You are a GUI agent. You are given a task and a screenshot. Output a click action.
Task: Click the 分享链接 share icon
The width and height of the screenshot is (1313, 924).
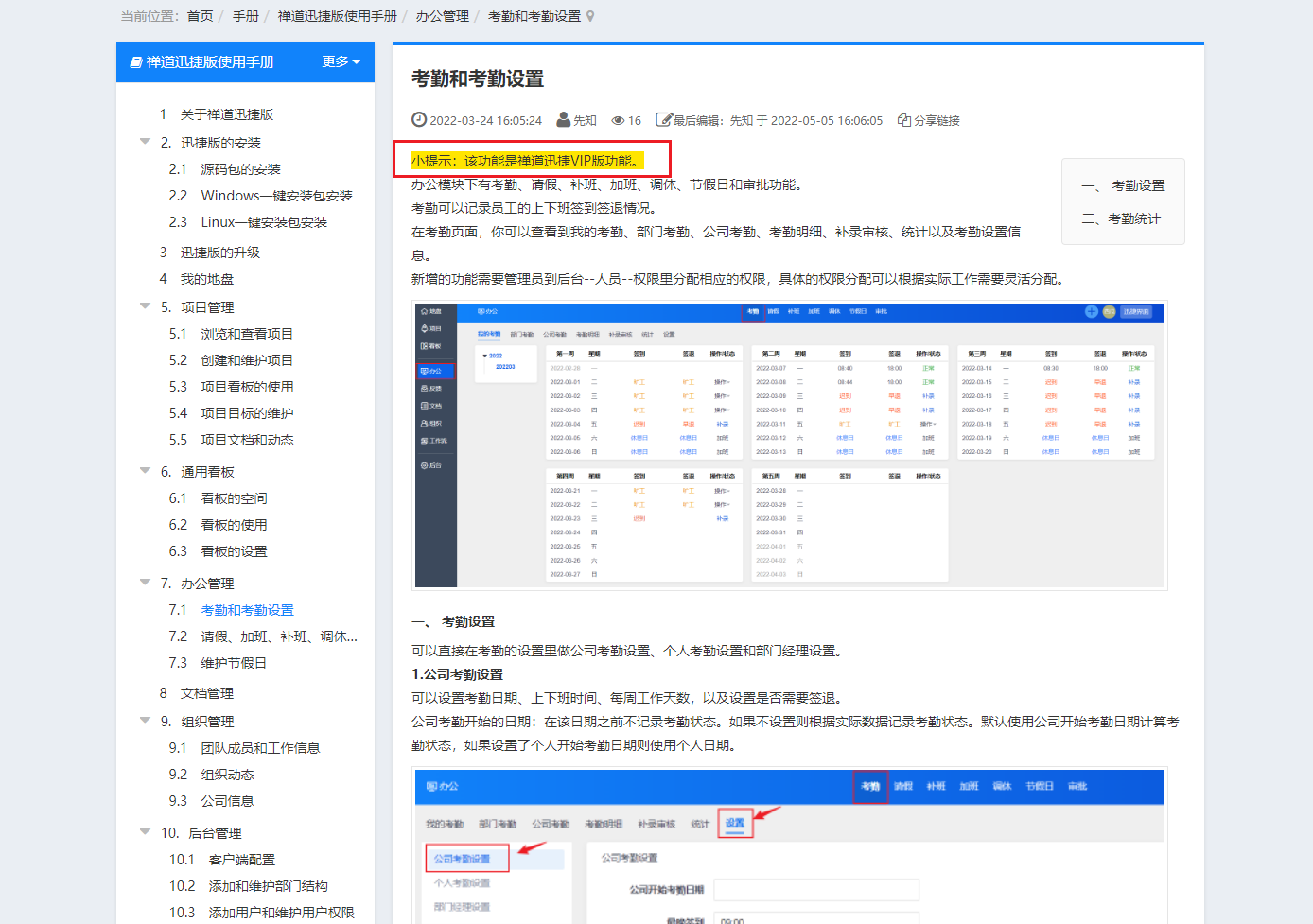pos(903,120)
